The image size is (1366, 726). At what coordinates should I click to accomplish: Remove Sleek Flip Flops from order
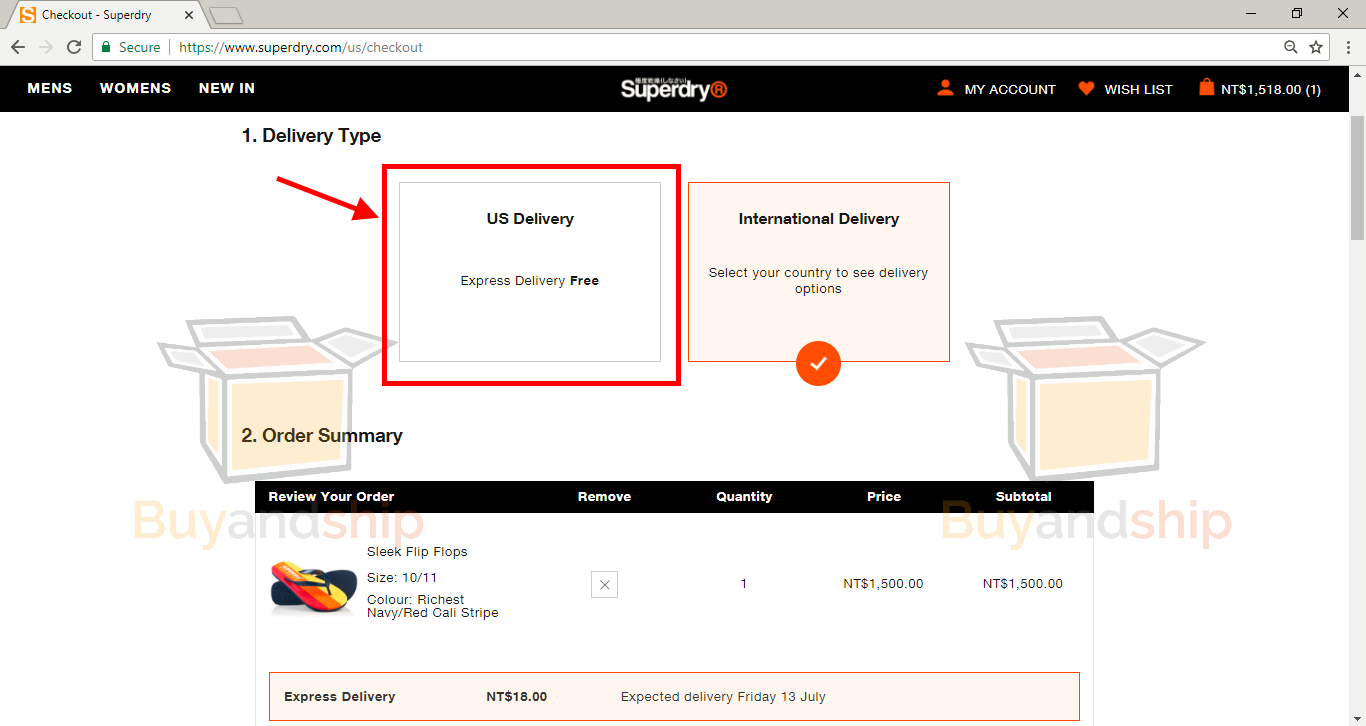point(604,584)
